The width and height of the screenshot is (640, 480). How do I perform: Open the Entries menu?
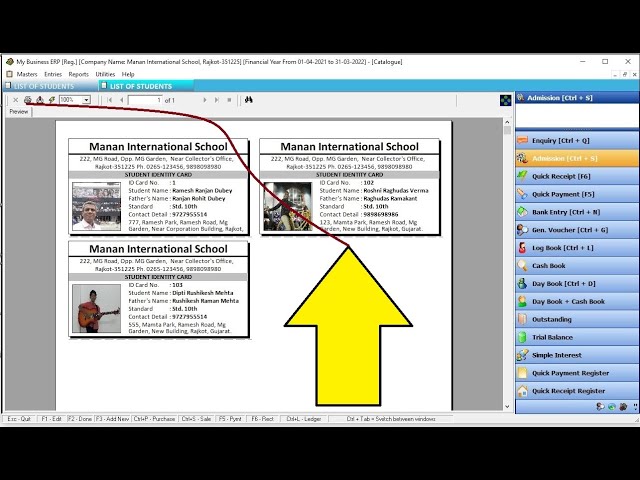[x=53, y=74]
